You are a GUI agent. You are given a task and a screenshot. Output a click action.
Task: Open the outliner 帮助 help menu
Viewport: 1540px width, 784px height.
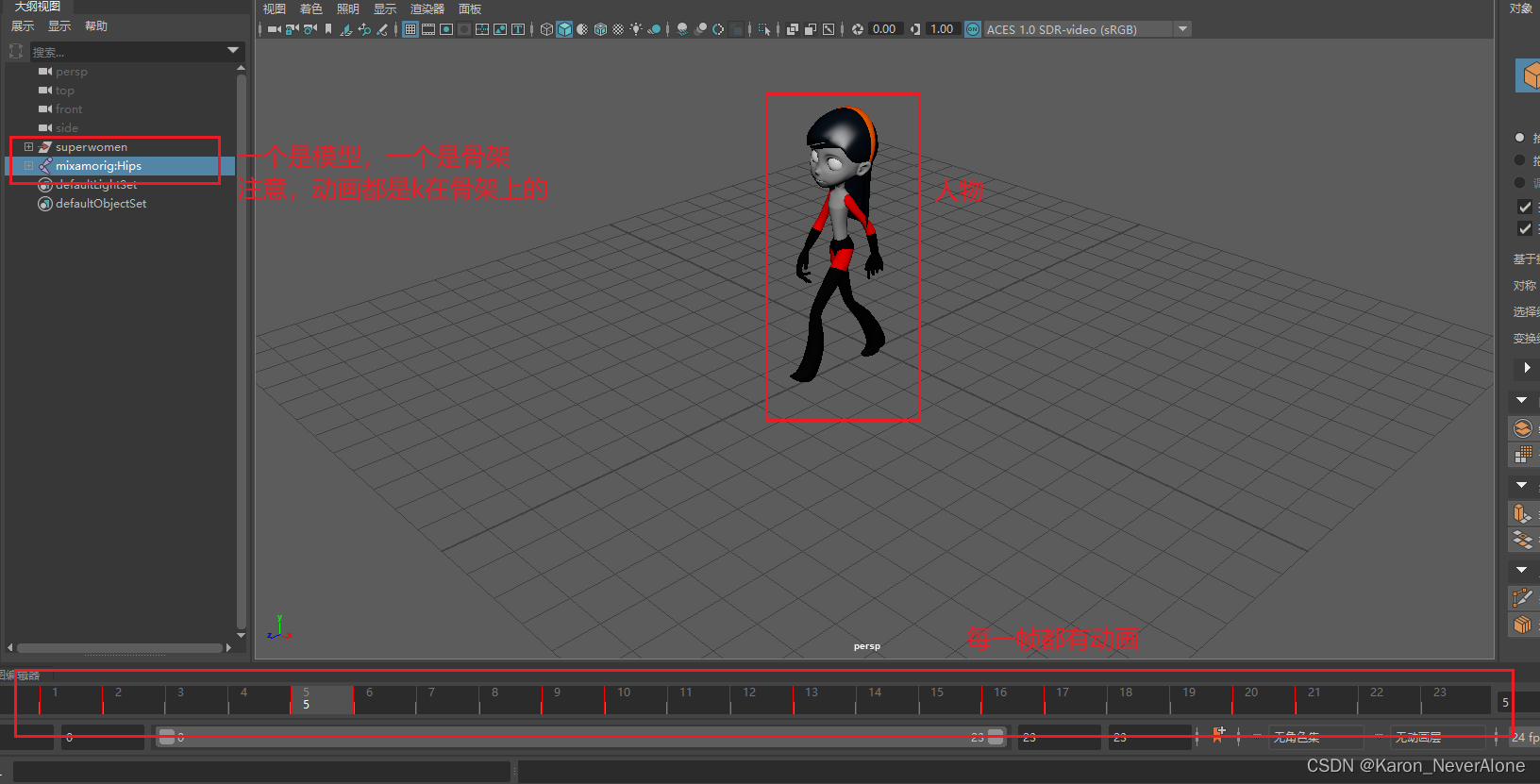click(96, 26)
